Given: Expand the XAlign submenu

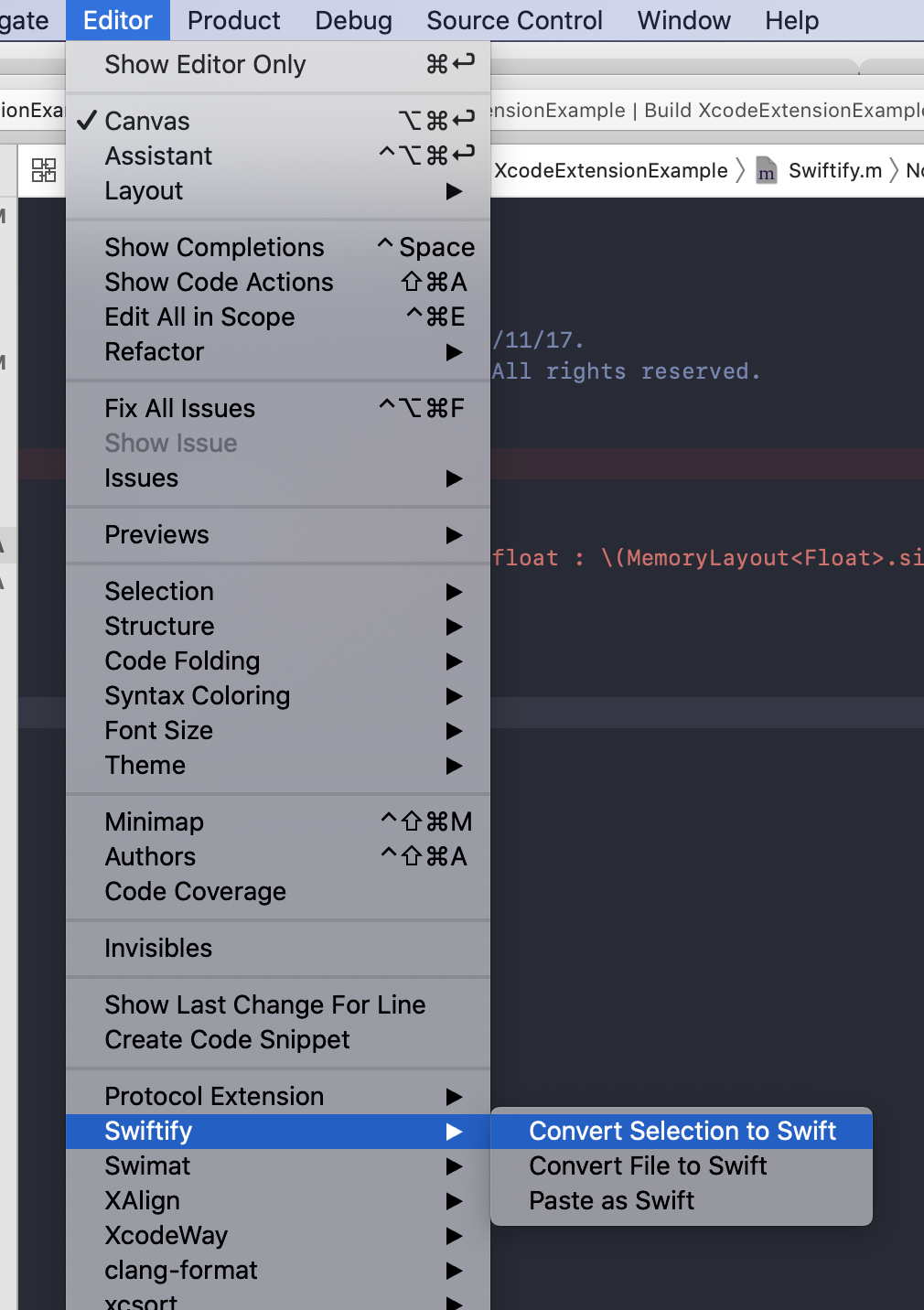Looking at the screenshot, I should pos(278,1200).
